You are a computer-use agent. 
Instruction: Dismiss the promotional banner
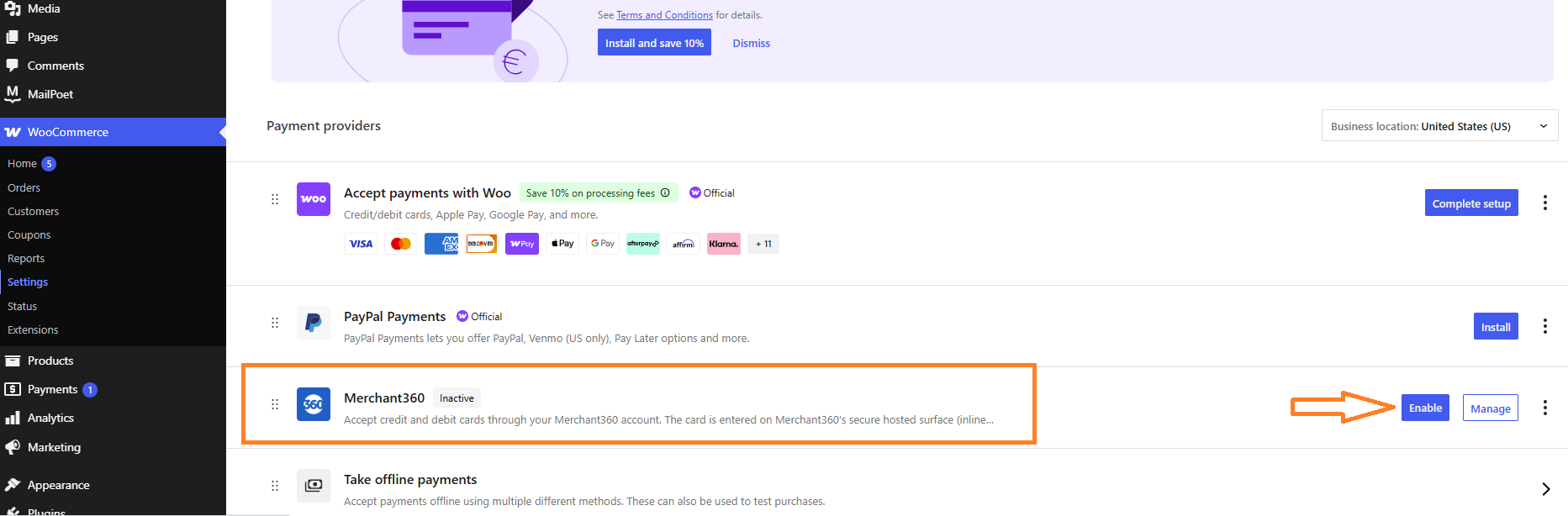pos(751,44)
